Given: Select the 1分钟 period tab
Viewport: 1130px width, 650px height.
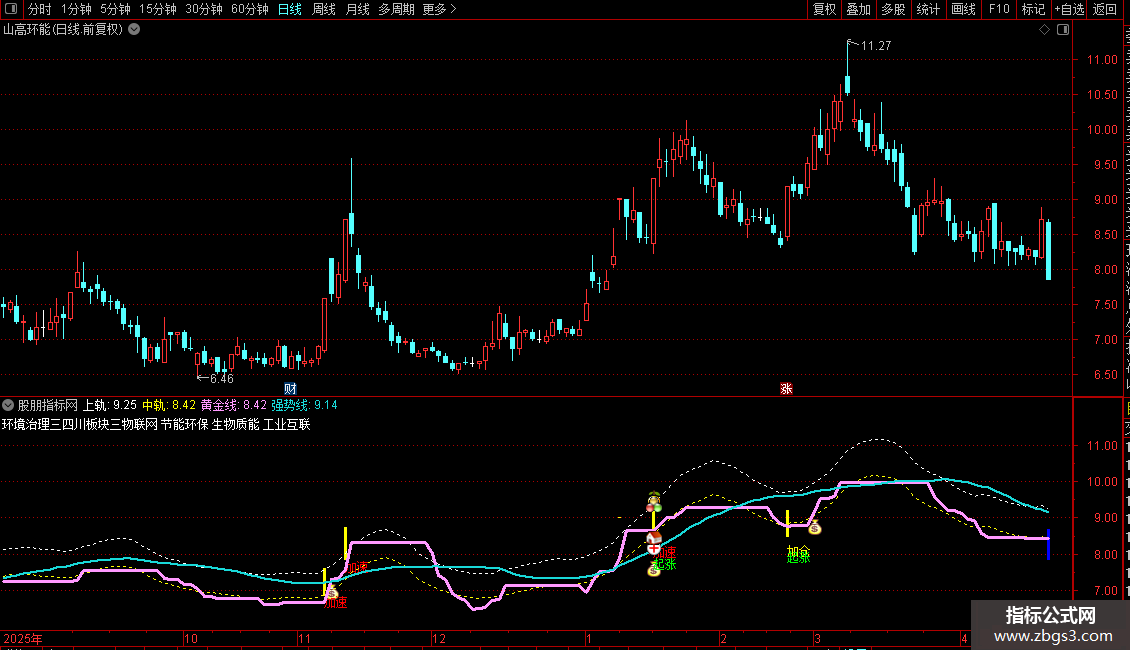Looking at the screenshot, I should pos(76,9).
